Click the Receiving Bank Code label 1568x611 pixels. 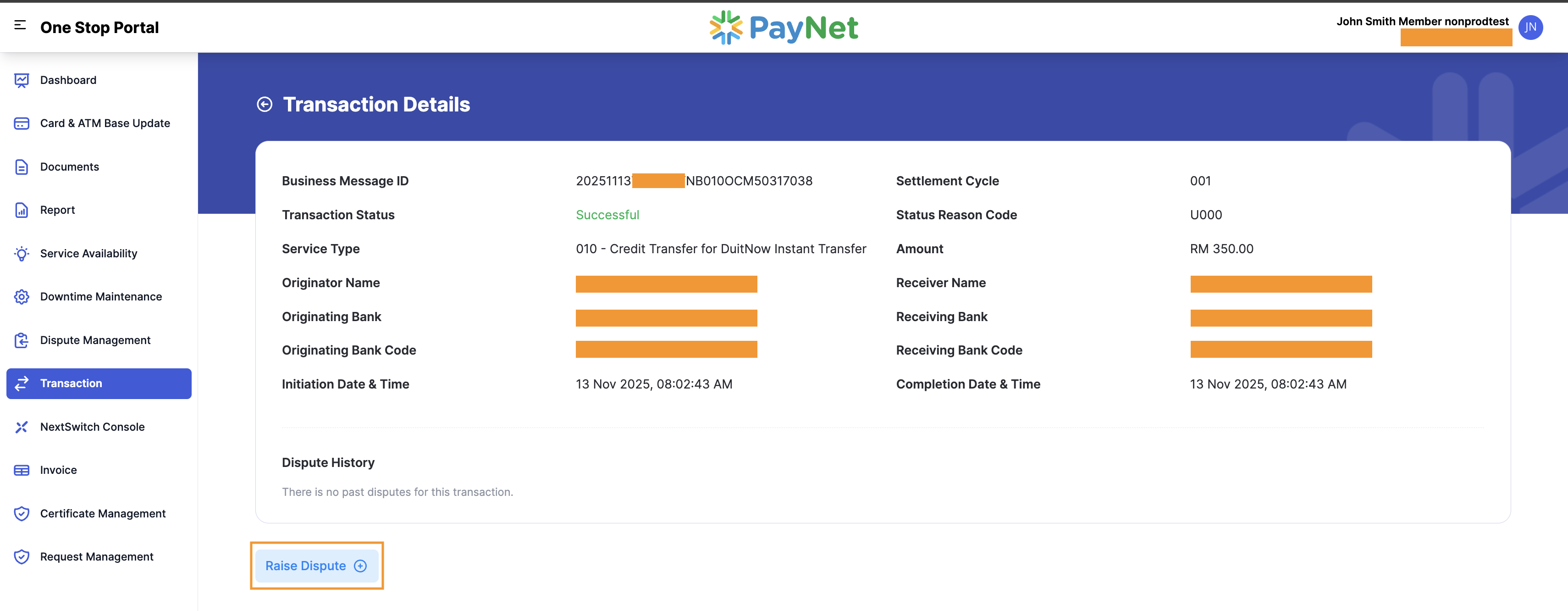point(959,350)
